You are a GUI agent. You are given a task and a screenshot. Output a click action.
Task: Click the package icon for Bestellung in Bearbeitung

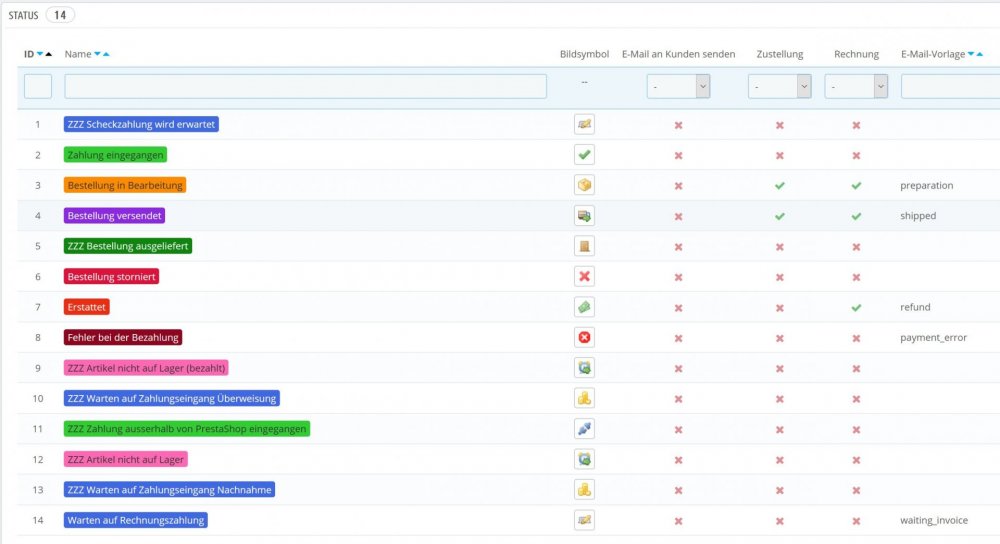(584, 185)
